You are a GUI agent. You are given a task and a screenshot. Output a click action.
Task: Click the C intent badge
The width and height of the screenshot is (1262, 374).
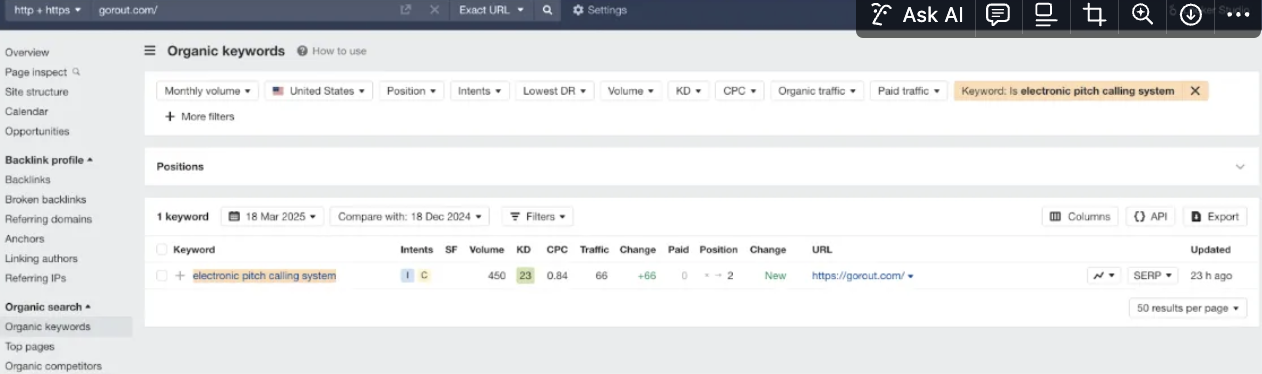(424, 276)
